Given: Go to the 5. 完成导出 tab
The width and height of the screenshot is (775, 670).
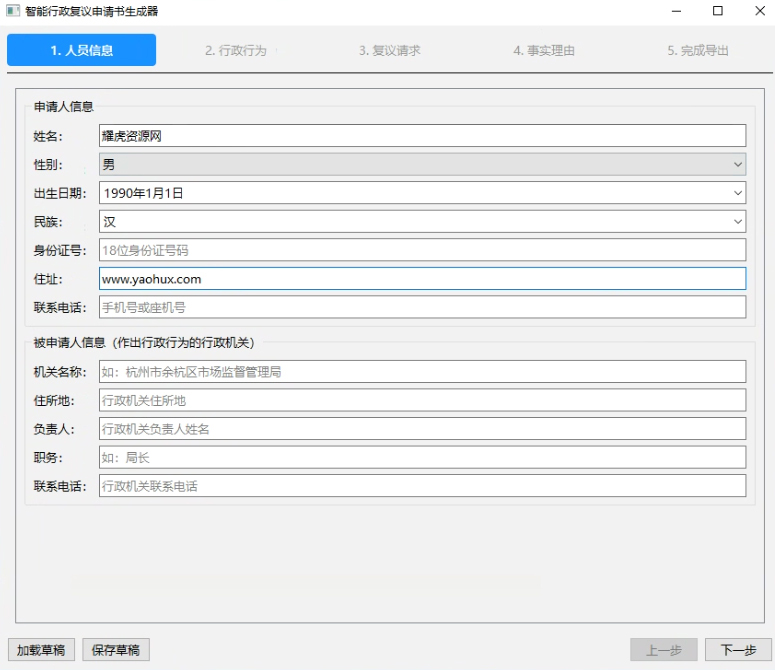Looking at the screenshot, I should [698, 50].
